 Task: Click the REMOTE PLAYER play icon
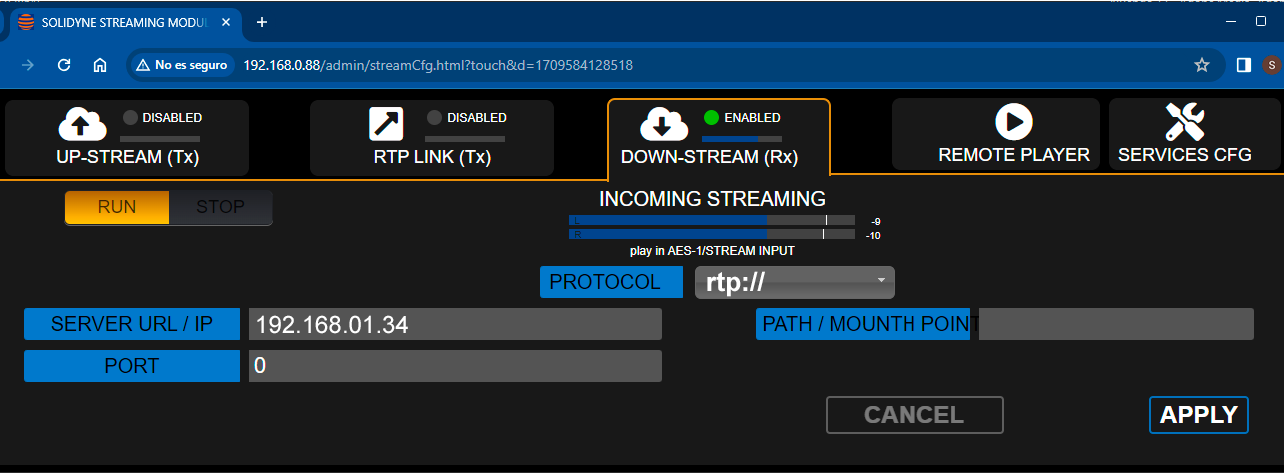(1014, 123)
